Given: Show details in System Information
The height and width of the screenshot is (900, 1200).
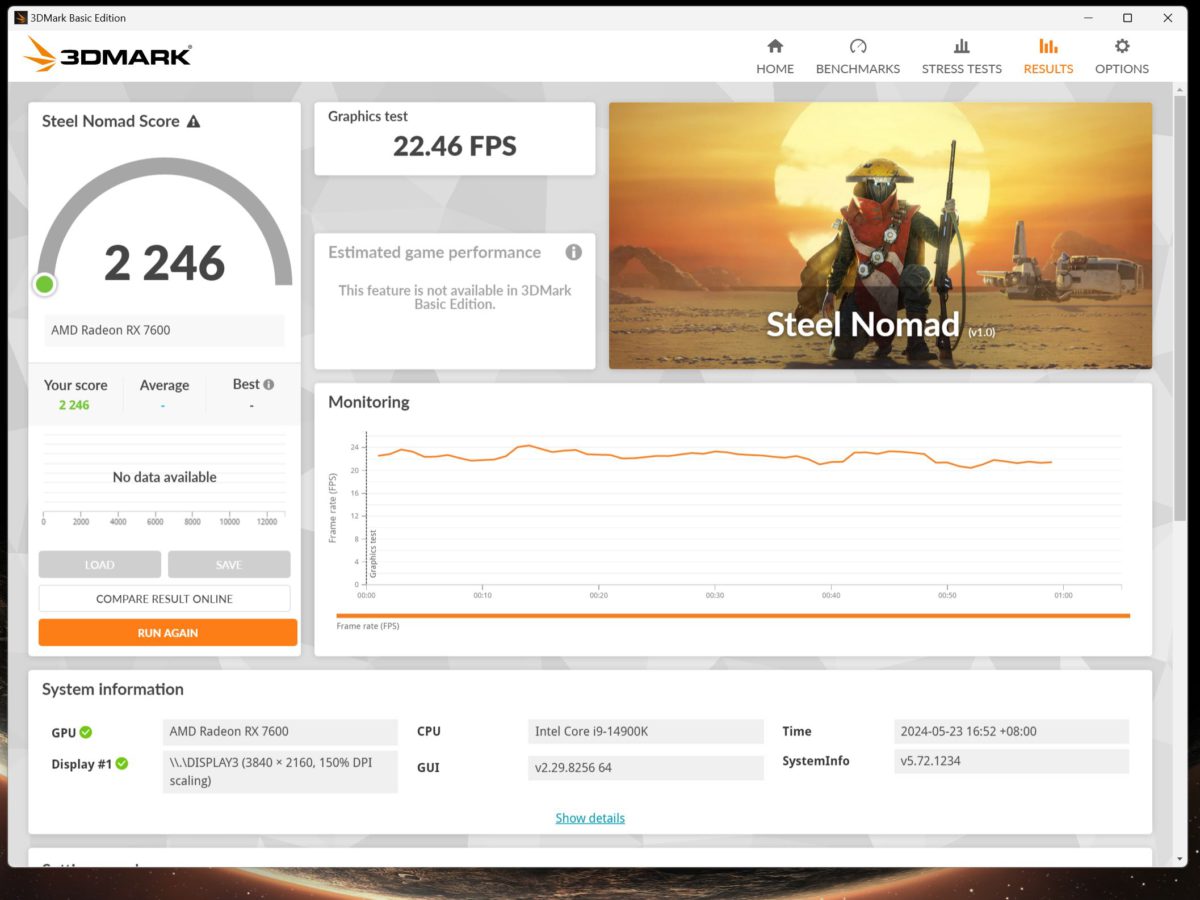Looking at the screenshot, I should pyautogui.click(x=590, y=817).
